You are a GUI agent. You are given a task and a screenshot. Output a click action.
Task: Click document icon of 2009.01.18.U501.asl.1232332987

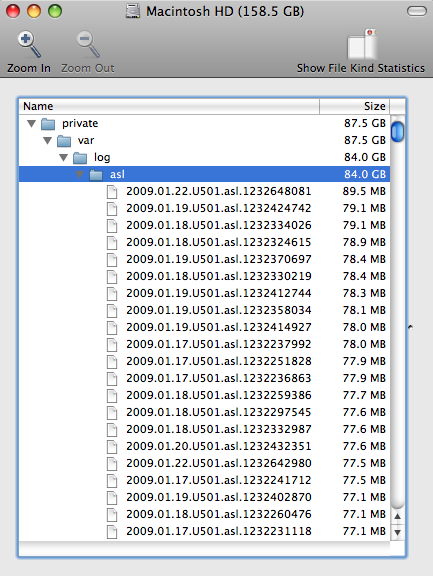pyautogui.click(x=112, y=430)
